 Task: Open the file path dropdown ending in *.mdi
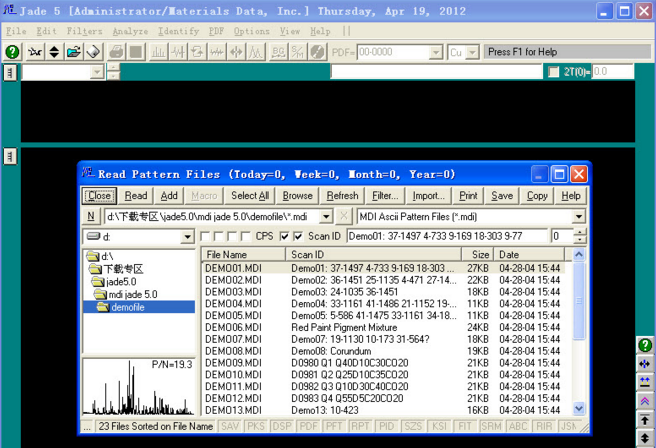tap(326, 217)
